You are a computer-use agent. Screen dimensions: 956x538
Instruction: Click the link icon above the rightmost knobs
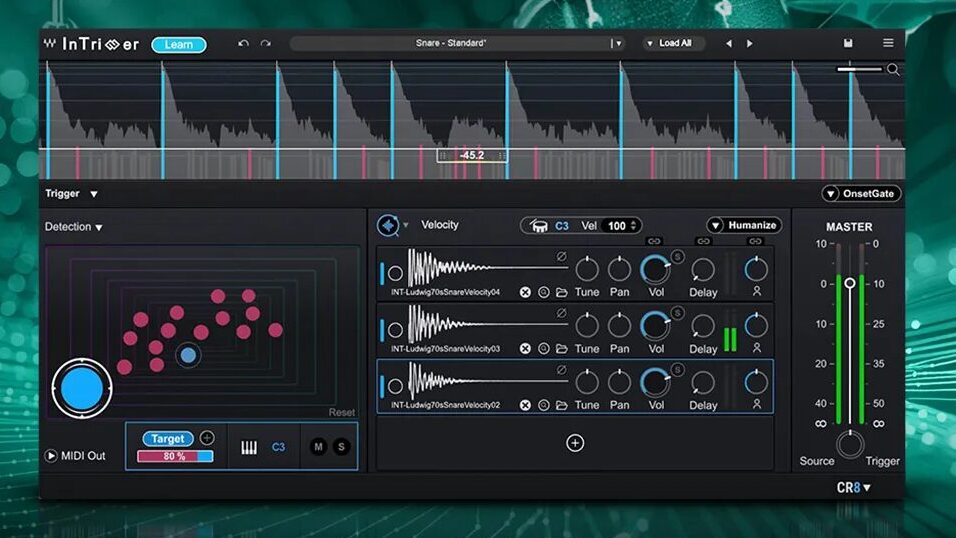[x=755, y=241]
